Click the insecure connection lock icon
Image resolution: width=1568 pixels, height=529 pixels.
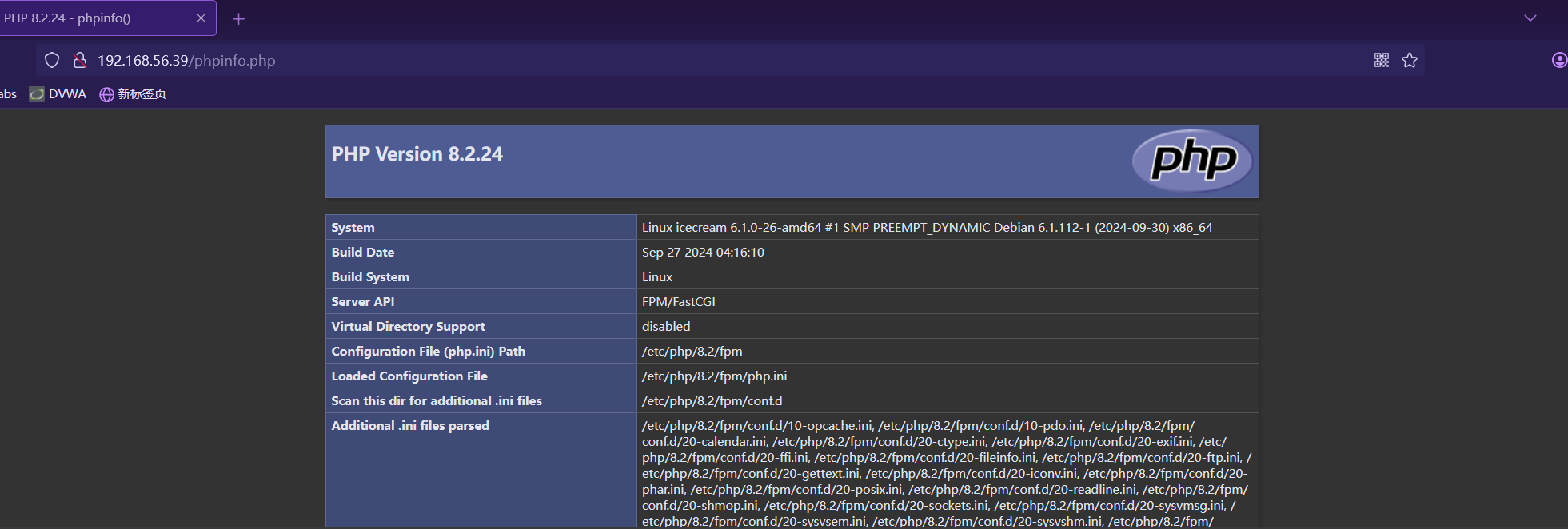(x=80, y=61)
